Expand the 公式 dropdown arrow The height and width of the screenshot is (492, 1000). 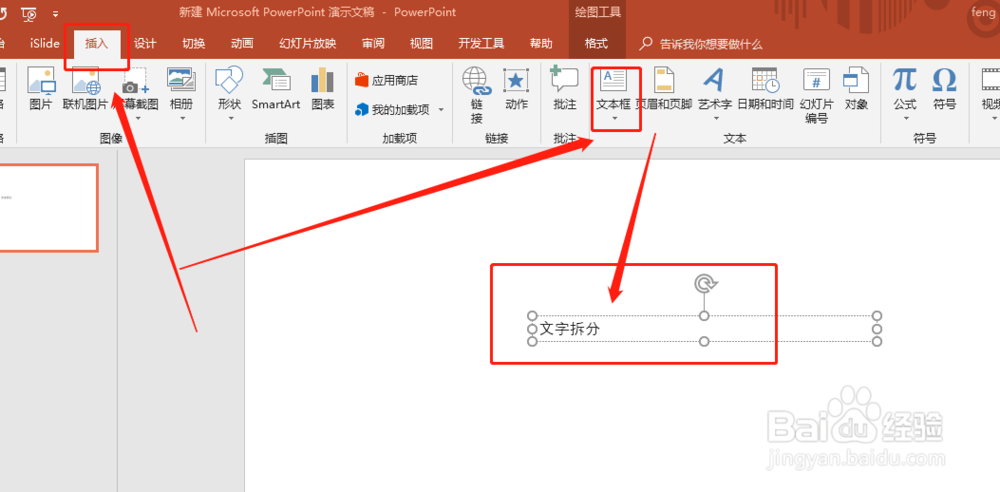click(x=905, y=117)
